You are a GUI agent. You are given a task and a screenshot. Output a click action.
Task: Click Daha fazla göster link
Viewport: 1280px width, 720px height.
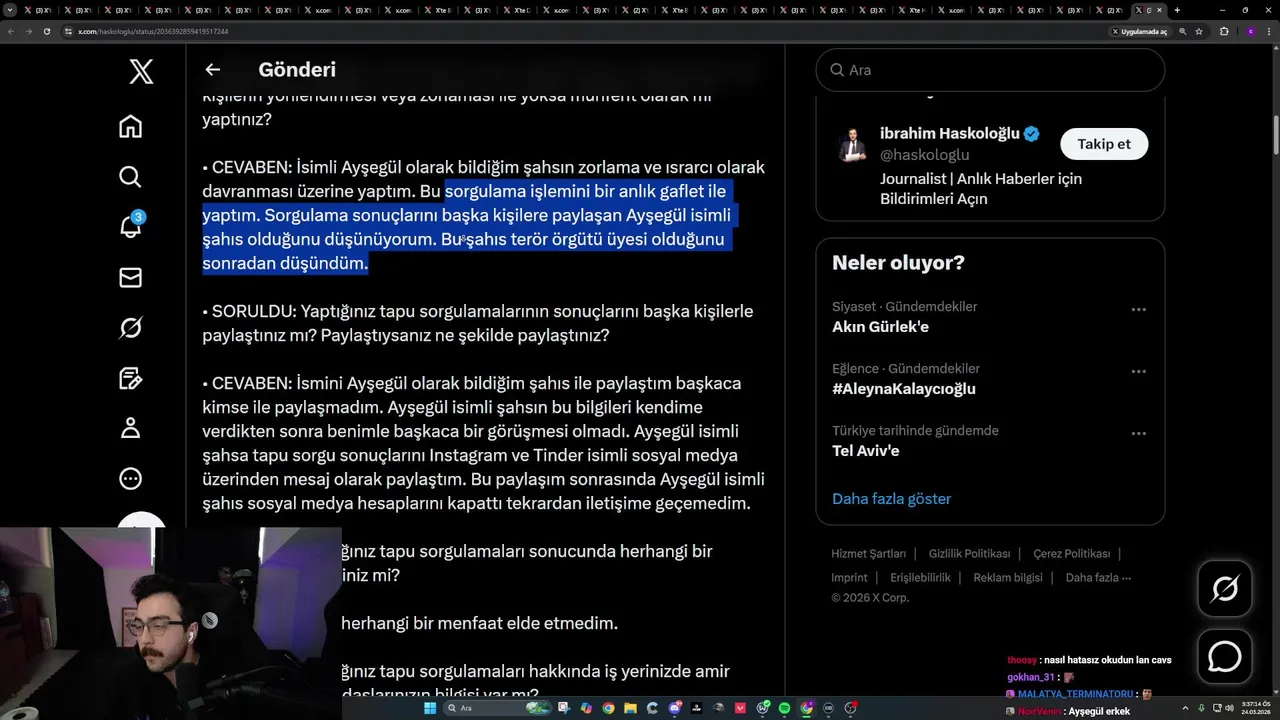point(891,499)
